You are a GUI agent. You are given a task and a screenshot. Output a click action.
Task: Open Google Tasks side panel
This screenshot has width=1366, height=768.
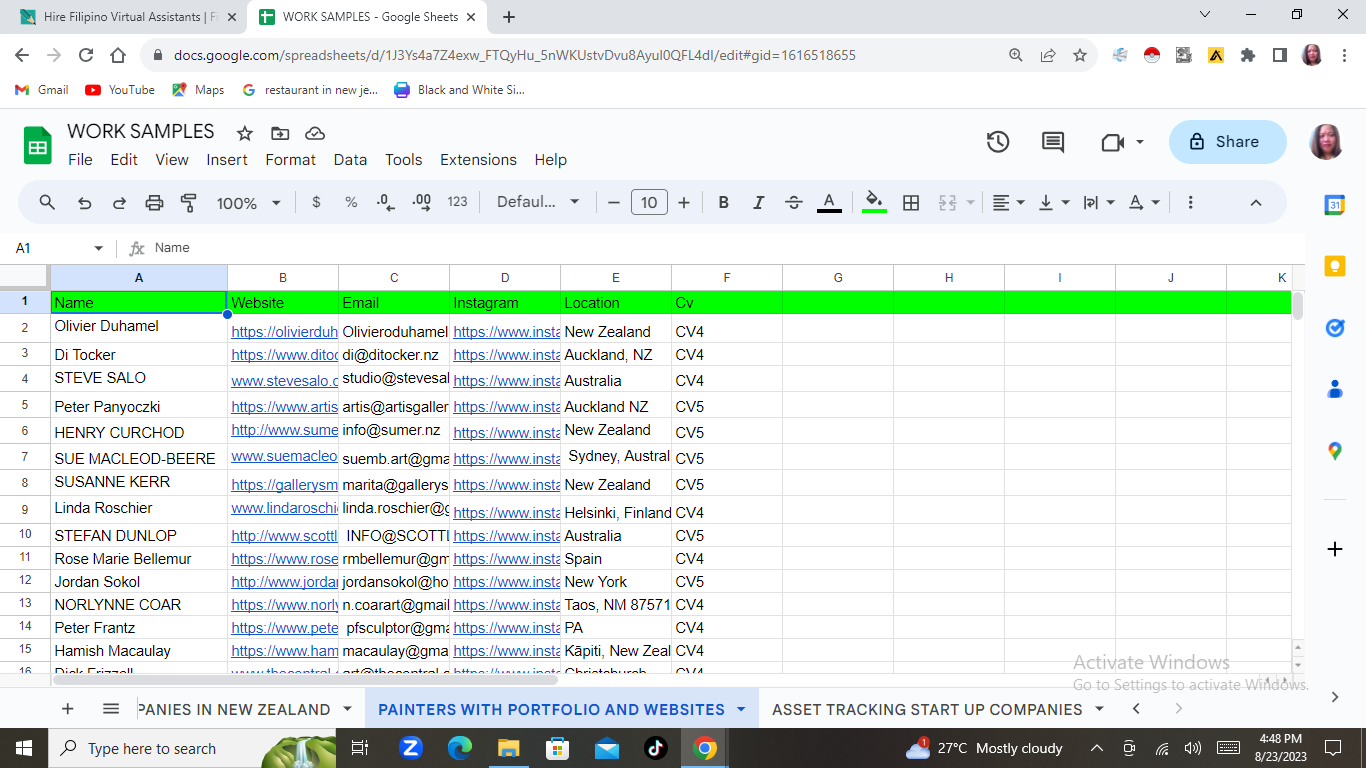pos(1335,327)
